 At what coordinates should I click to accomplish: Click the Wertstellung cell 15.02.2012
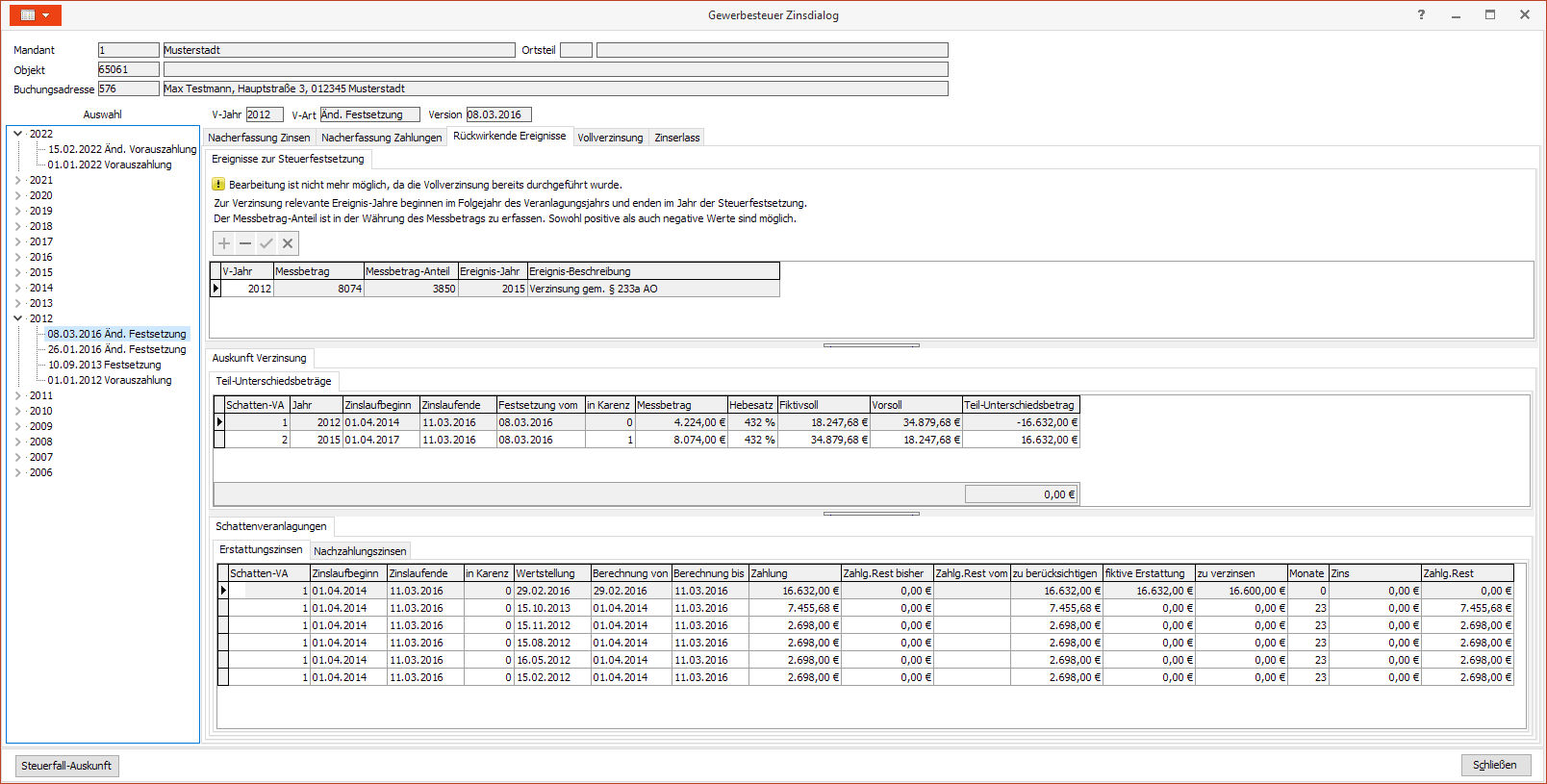(552, 677)
